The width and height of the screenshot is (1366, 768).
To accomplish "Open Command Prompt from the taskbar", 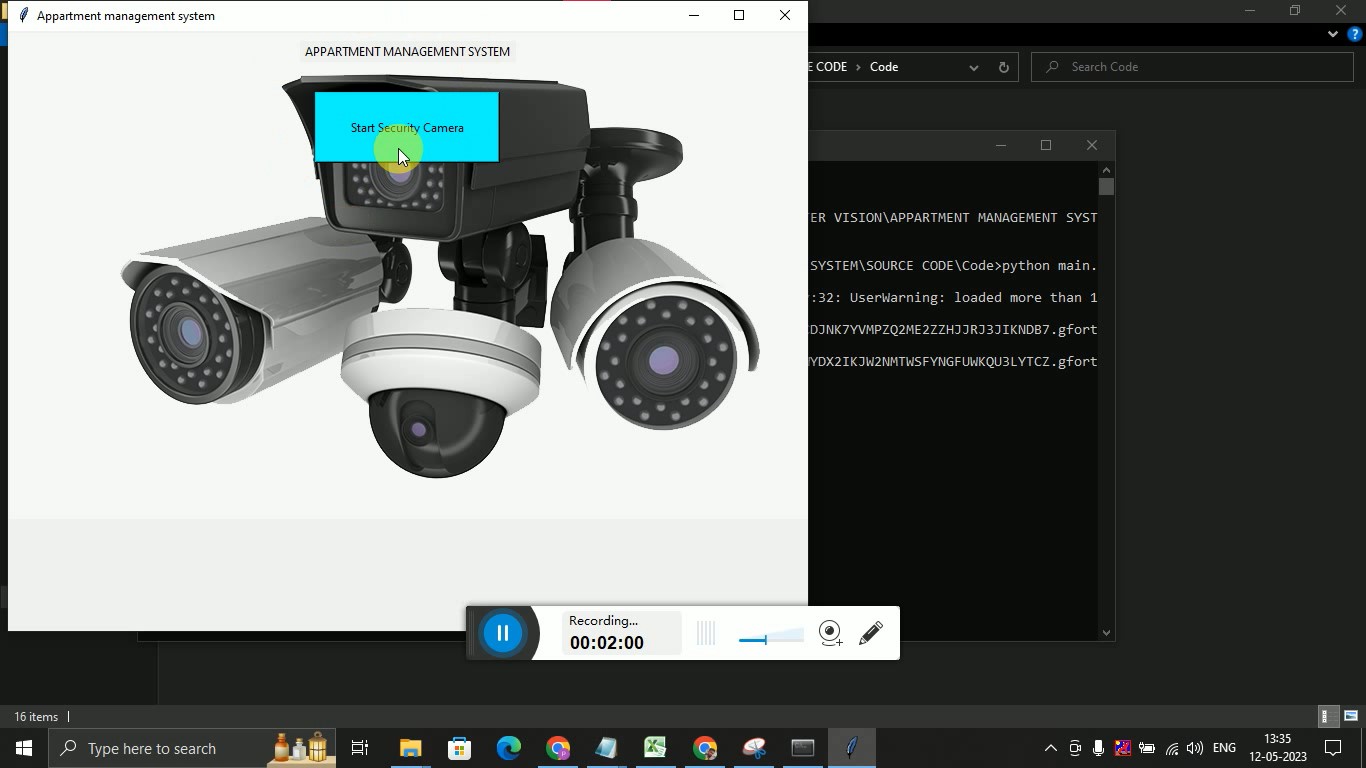I will pyautogui.click(x=803, y=748).
